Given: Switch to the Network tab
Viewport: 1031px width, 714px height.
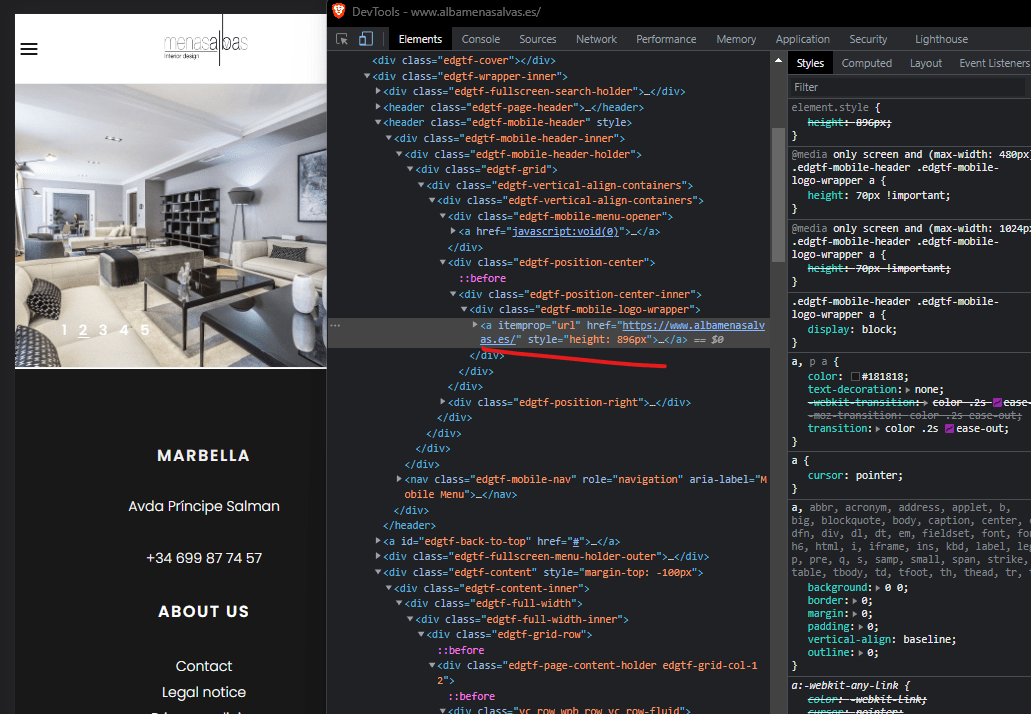Looking at the screenshot, I should [x=596, y=39].
